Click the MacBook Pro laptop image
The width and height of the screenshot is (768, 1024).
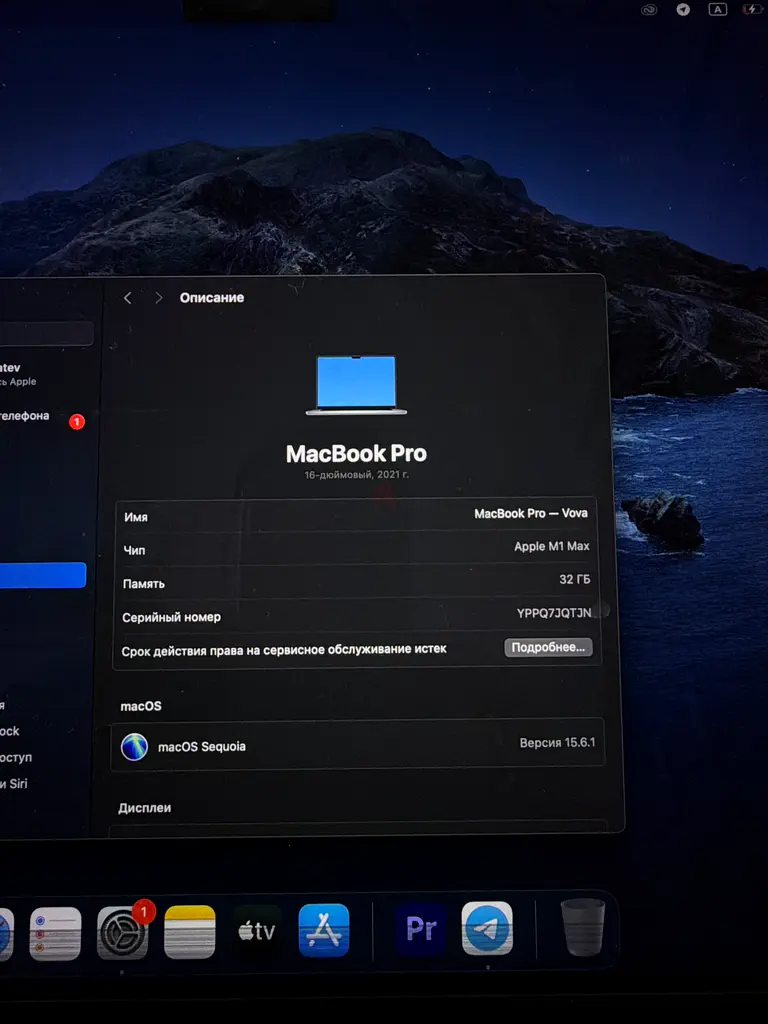click(356, 385)
